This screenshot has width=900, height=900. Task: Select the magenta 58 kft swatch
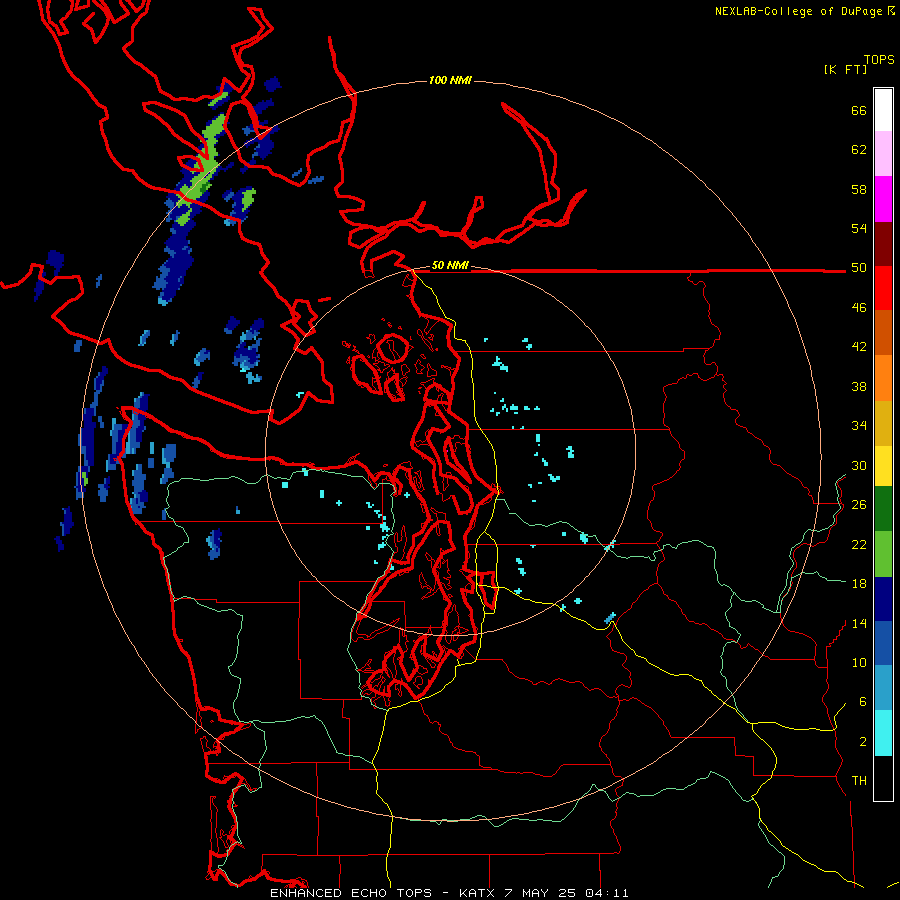[883, 199]
